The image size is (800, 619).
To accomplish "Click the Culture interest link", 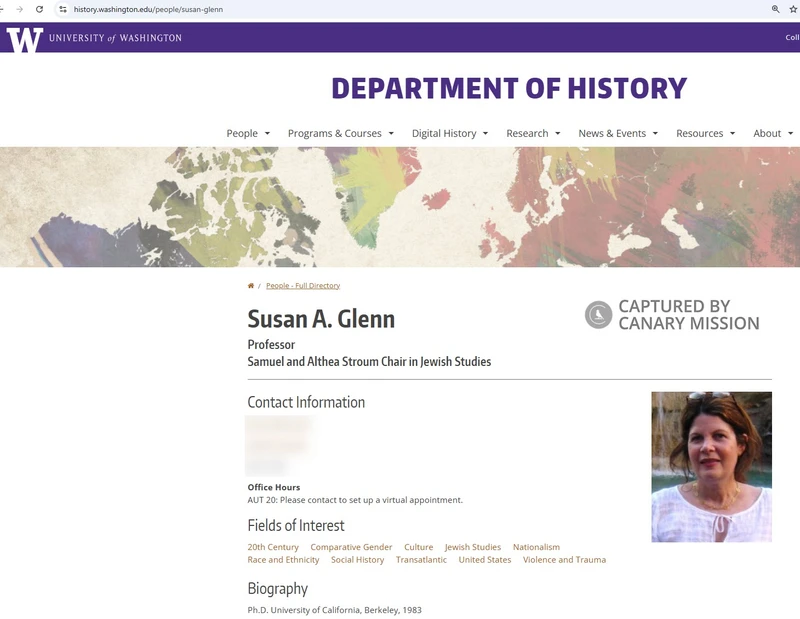I will pos(418,547).
